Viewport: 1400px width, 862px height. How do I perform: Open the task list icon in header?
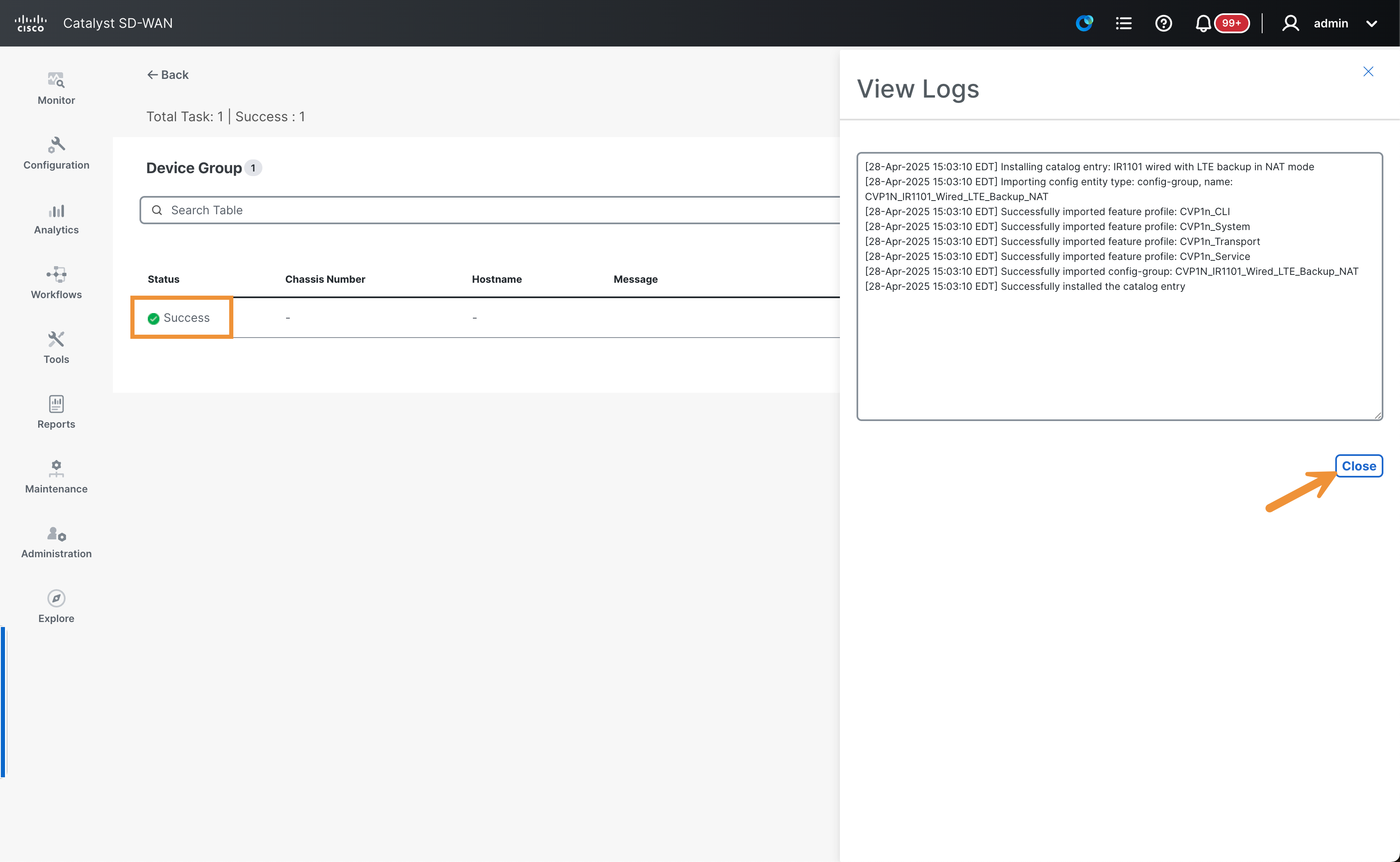[1123, 23]
